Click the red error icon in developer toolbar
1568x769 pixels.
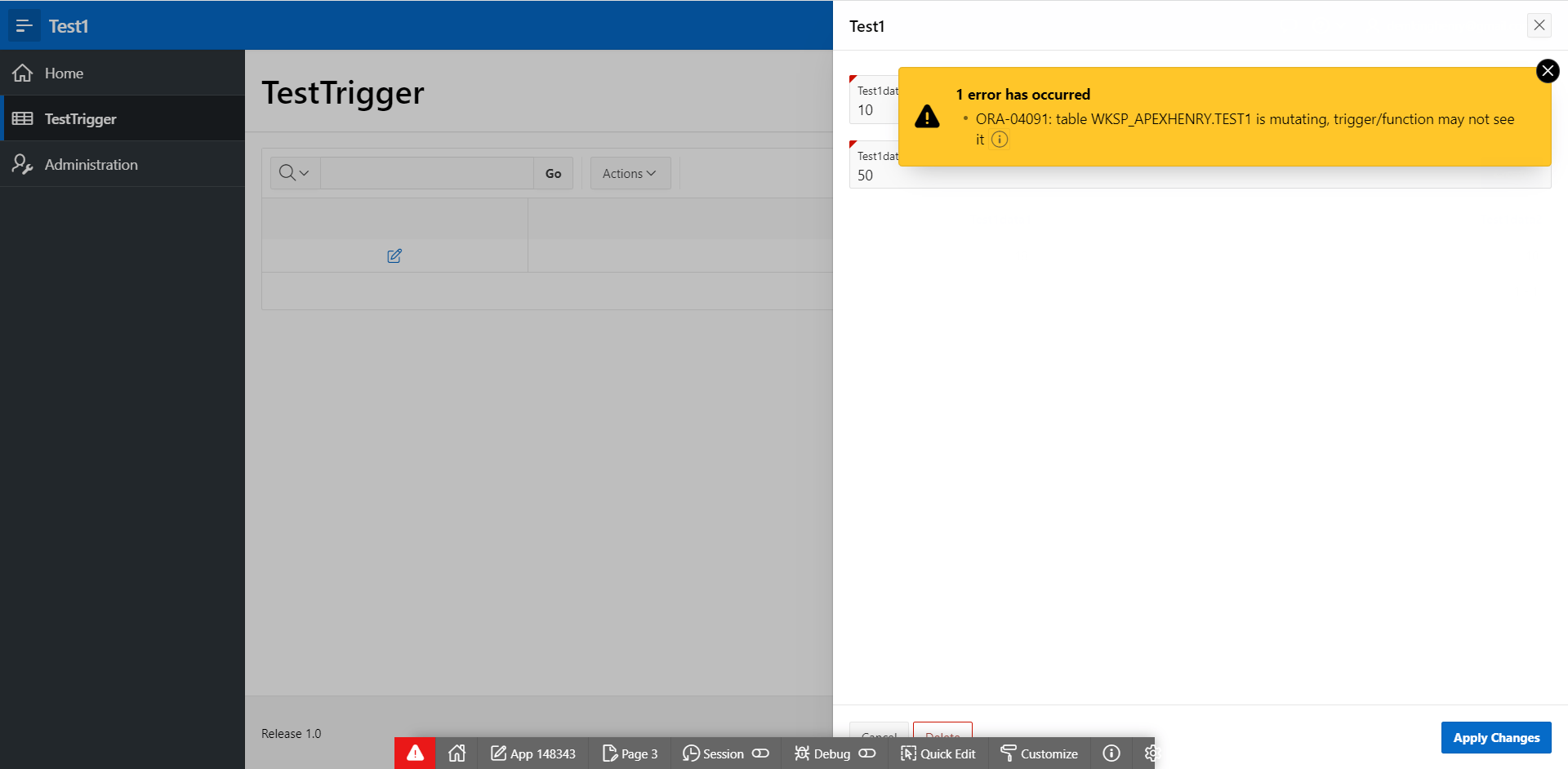[416, 753]
